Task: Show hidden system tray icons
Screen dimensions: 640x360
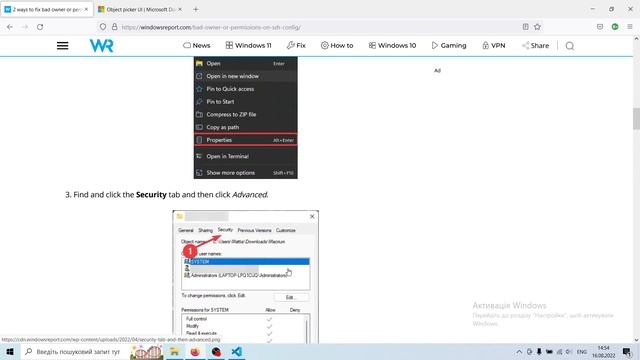Action: tap(519, 352)
